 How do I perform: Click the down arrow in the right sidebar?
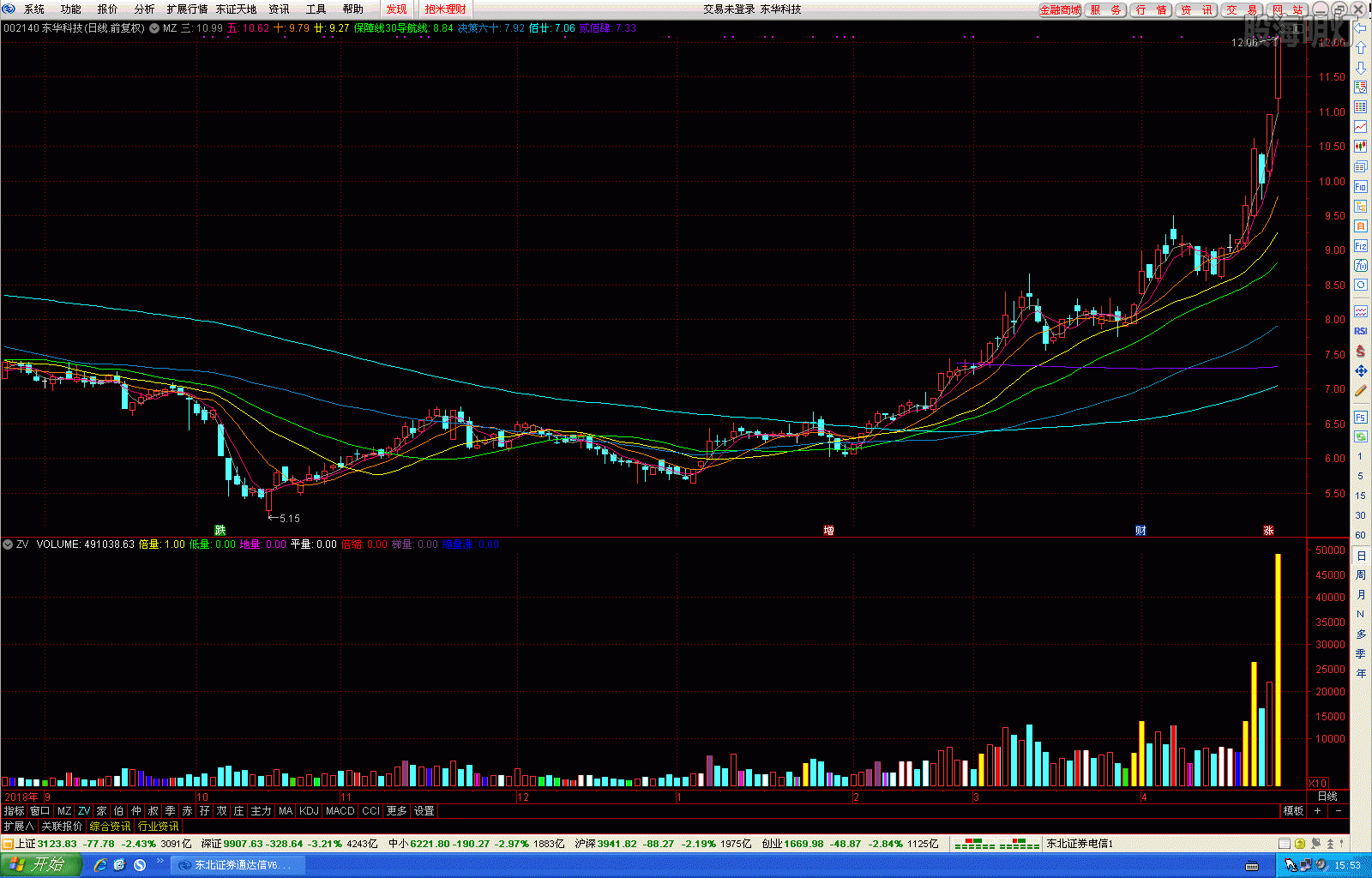pos(1360,68)
